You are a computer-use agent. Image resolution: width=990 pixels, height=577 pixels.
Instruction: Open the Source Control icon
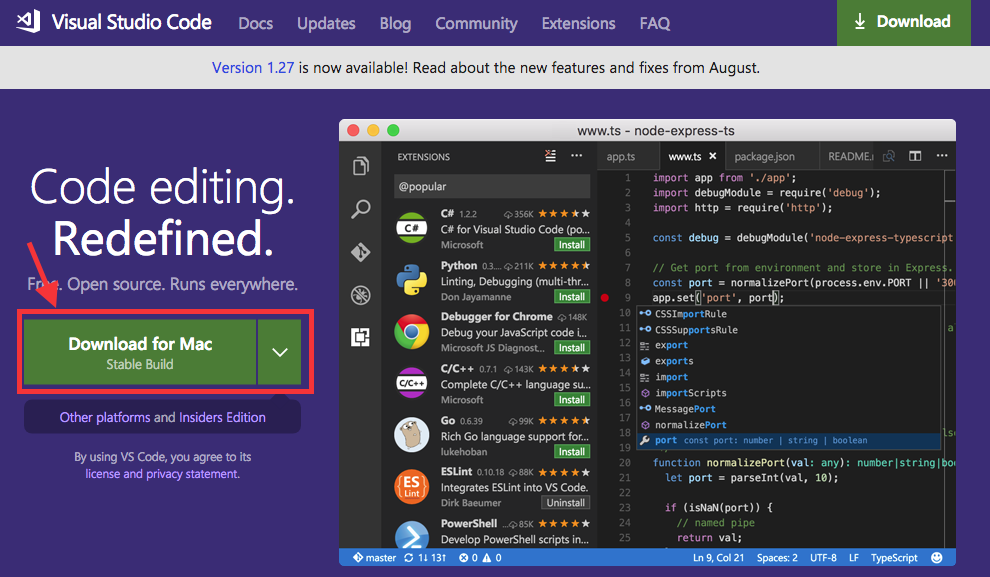tap(360, 252)
